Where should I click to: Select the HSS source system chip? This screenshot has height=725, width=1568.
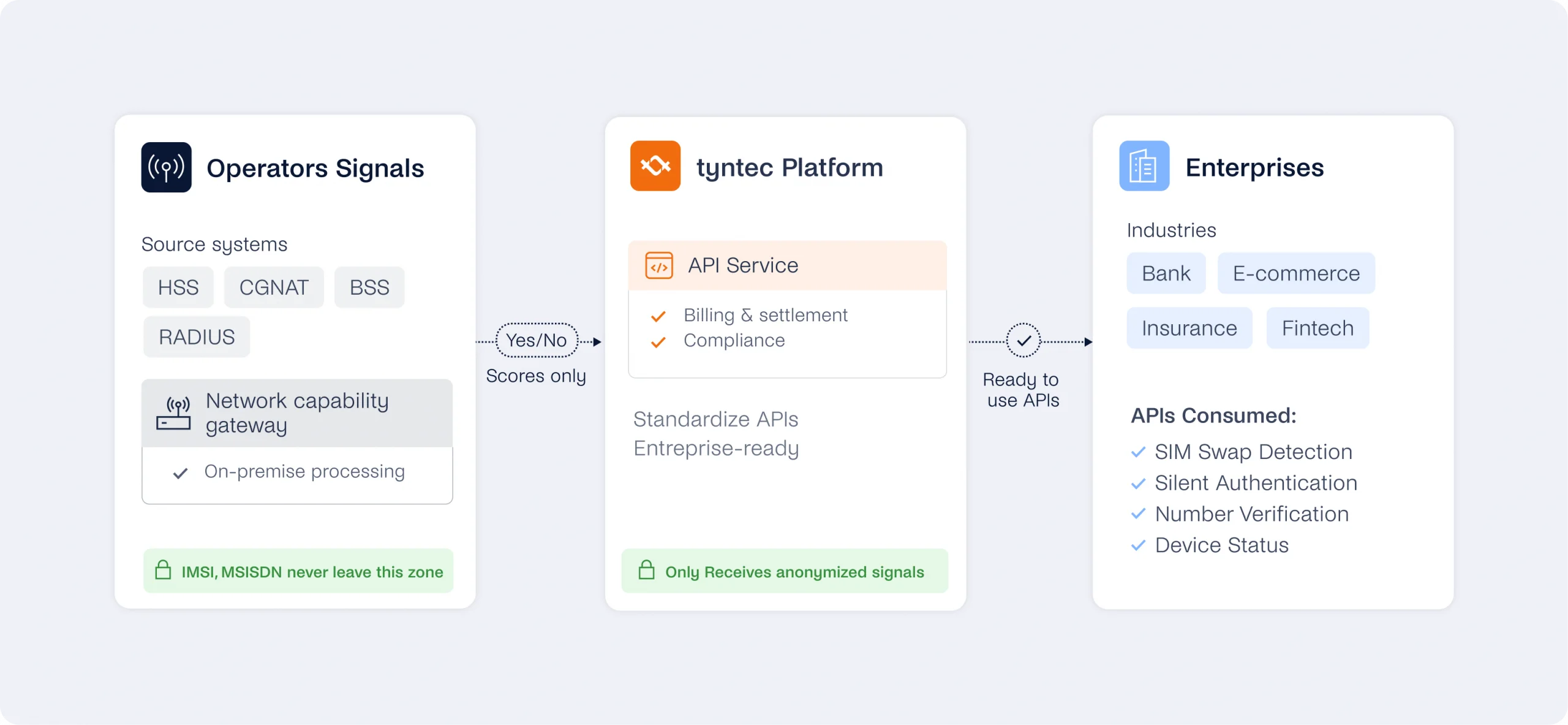pos(178,287)
